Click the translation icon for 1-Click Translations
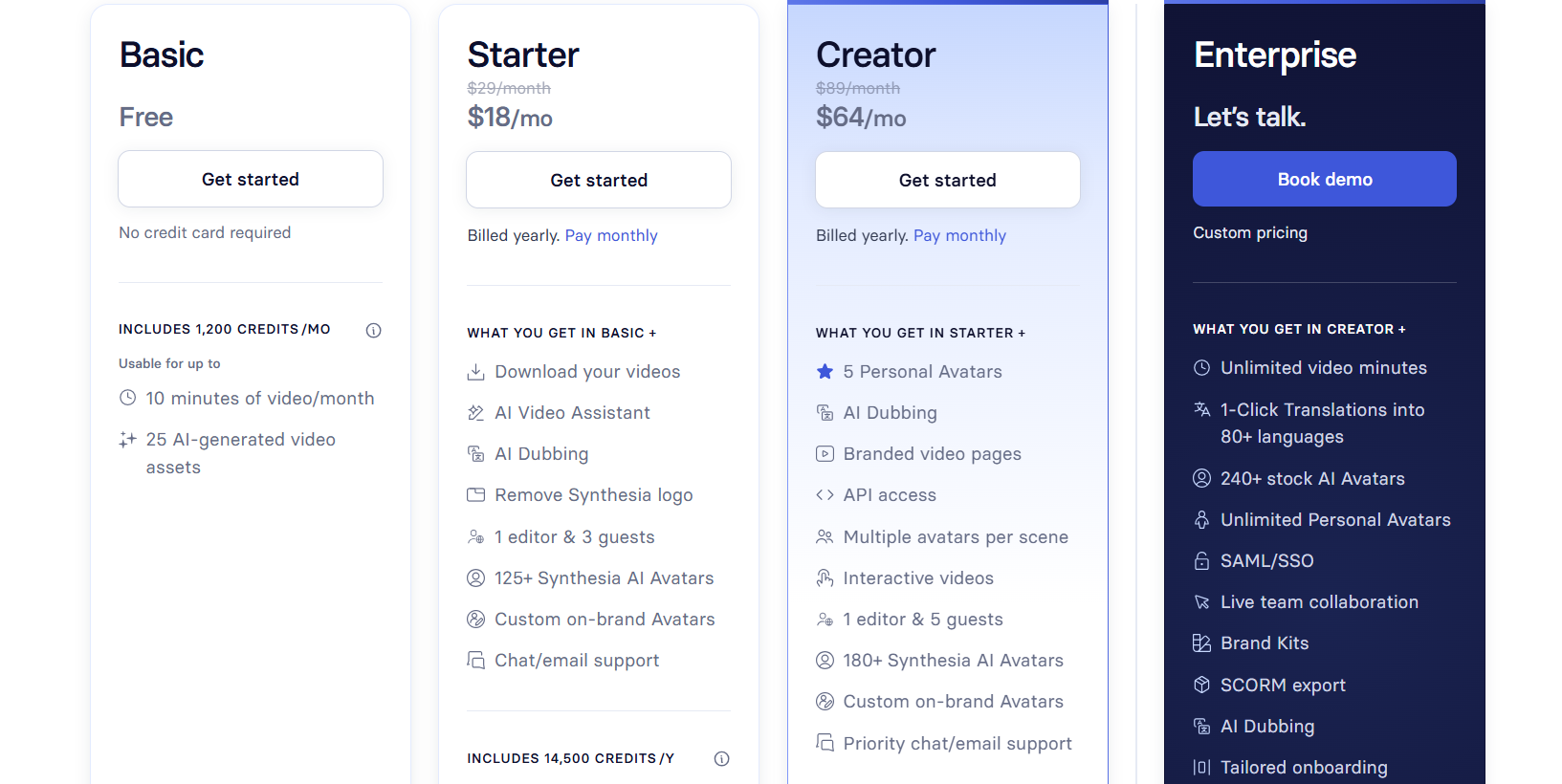The width and height of the screenshot is (1562, 784). pos(1202,410)
